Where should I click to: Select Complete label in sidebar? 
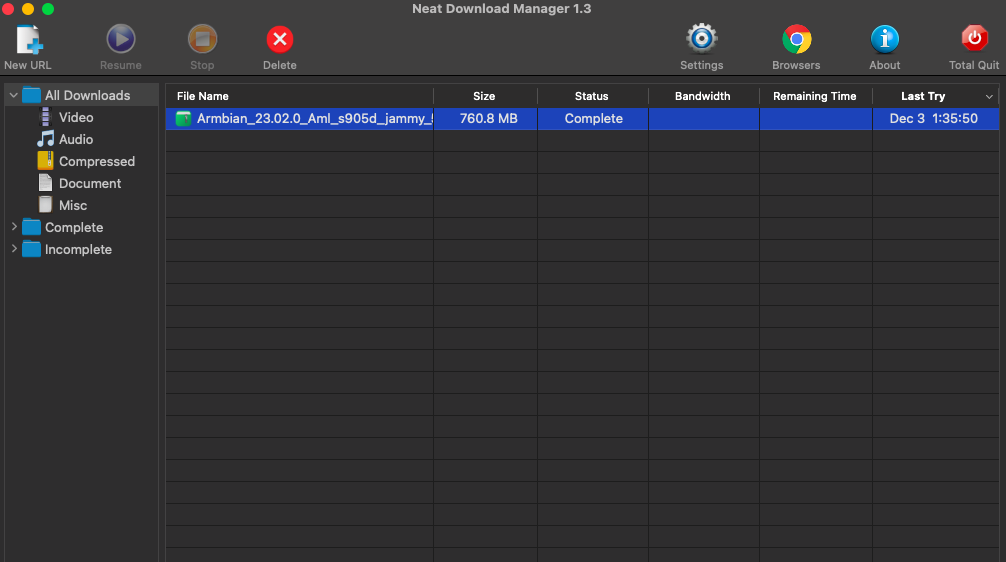point(74,228)
